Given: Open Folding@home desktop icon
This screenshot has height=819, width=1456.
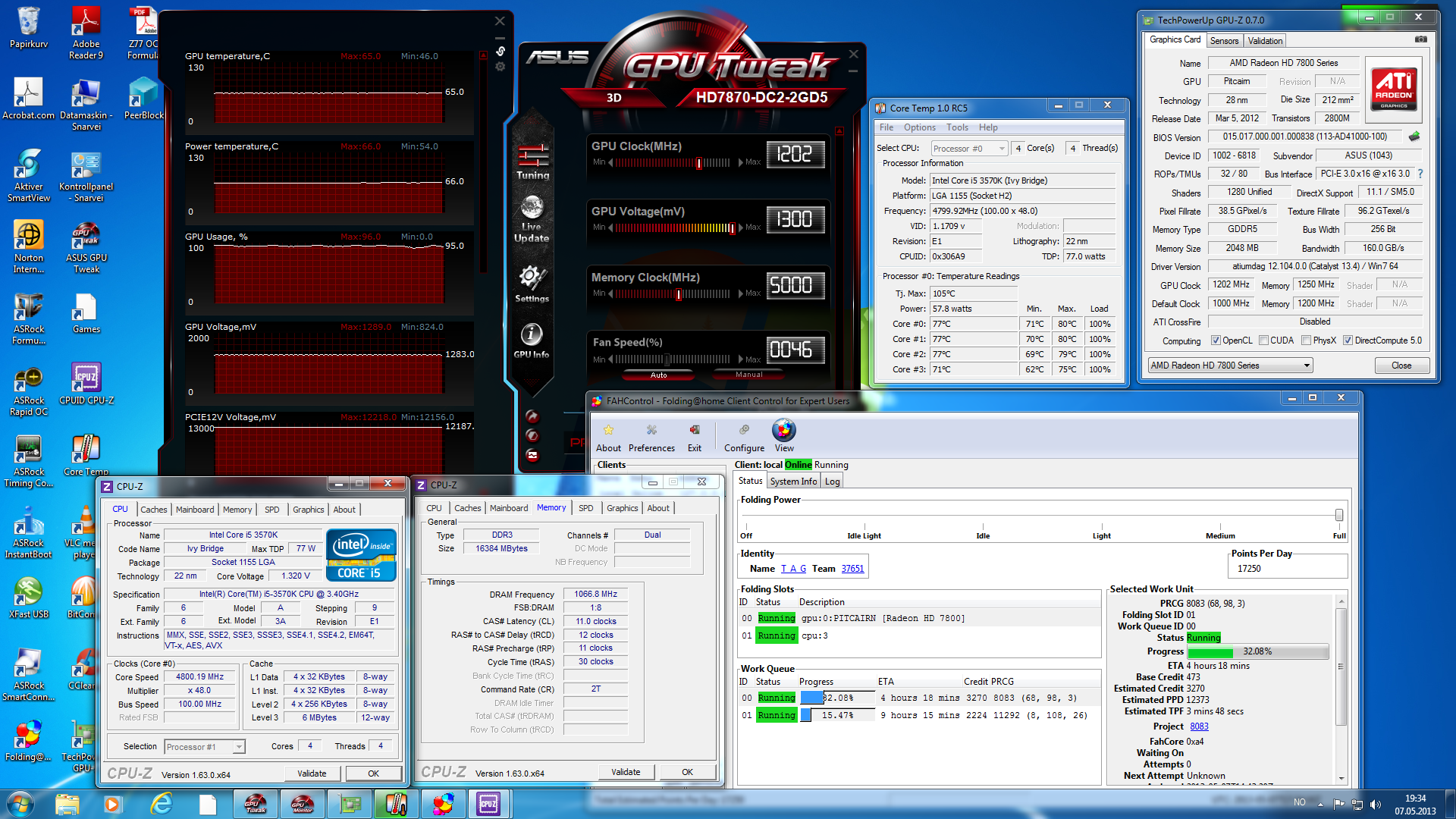Looking at the screenshot, I should point(29,740).
